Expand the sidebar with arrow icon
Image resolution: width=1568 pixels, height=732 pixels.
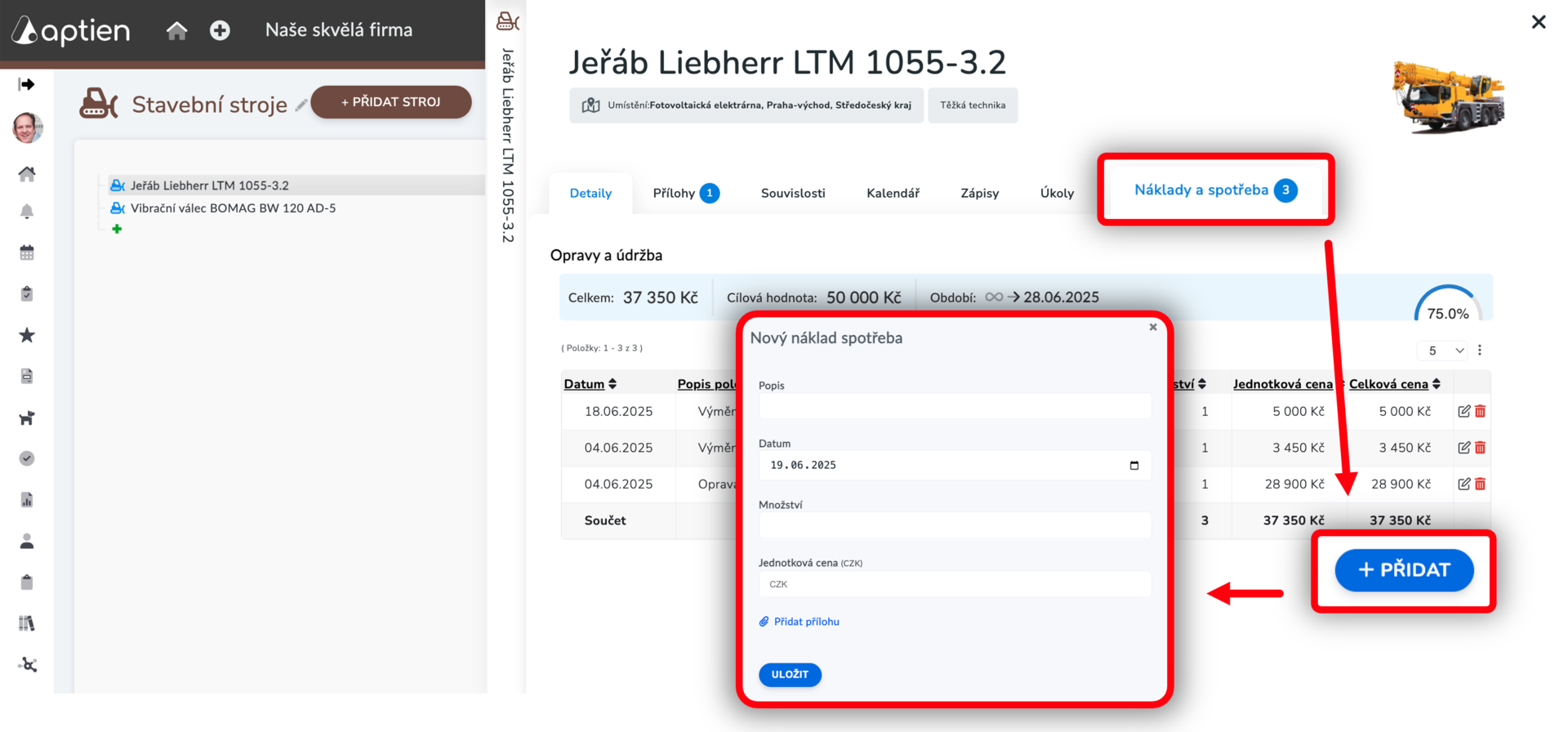click(27, 84)
